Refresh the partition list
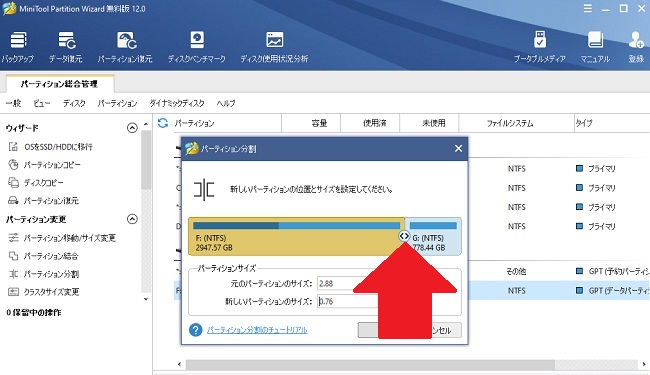The width and height of the screenshot is (650, 375). point(163,123)
